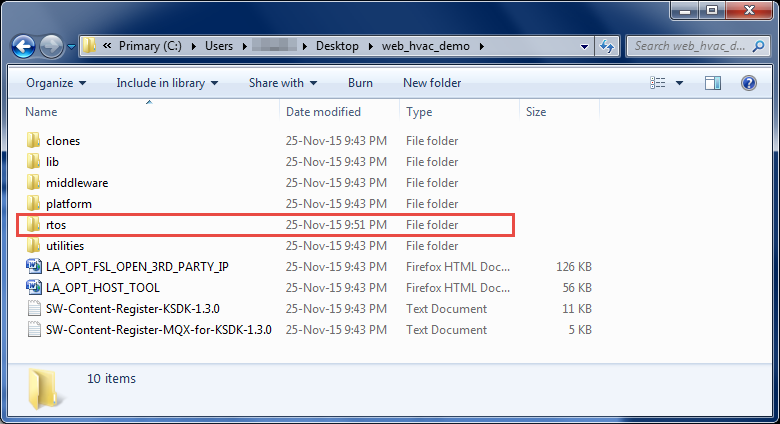780x424 pixels.
Task: Click the Burn toolbar button
Action: coord(360,83)
